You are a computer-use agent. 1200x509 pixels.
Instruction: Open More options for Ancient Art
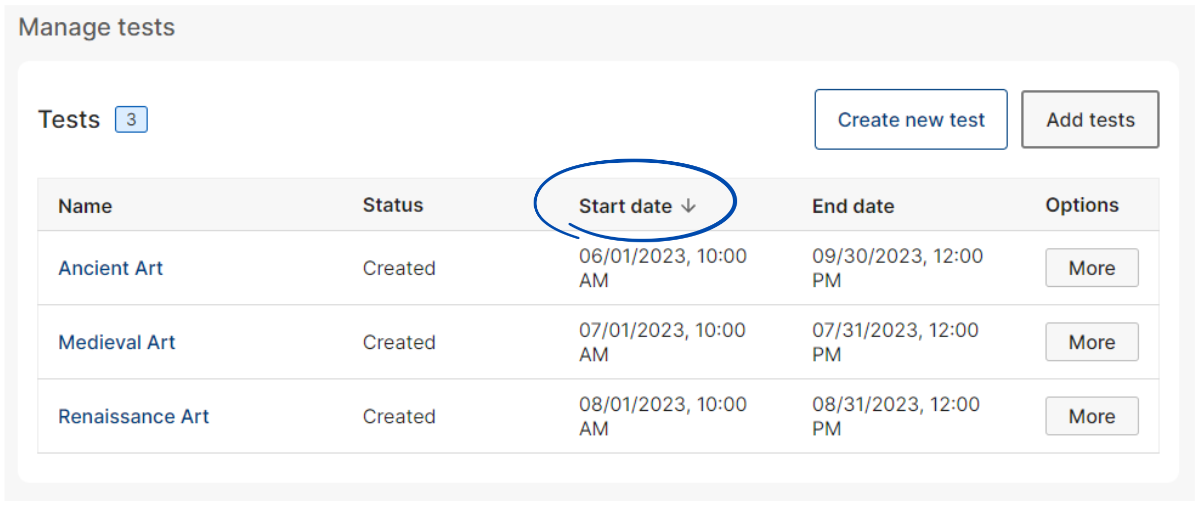pyautogui.click(x=1092, y=268)
